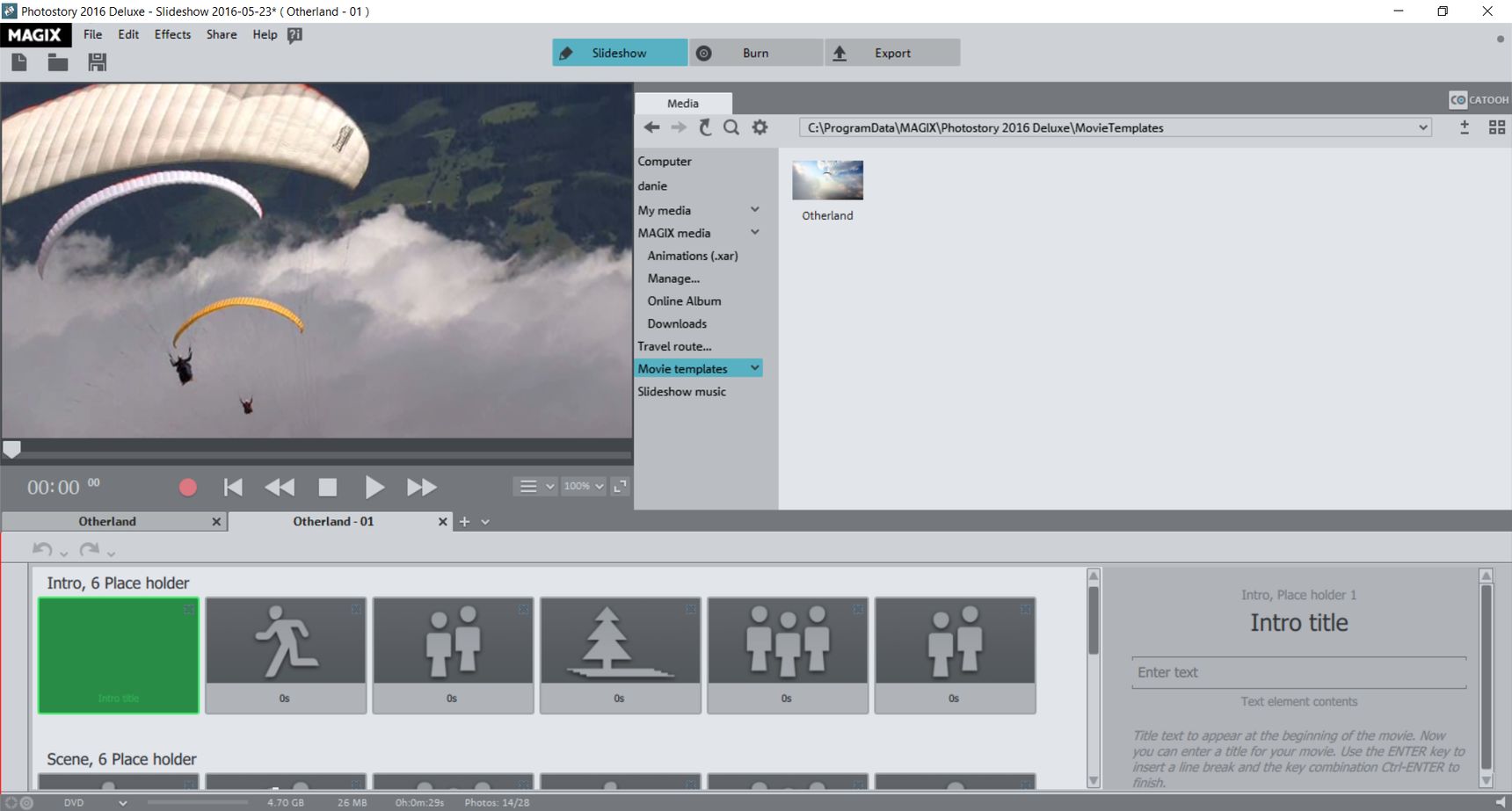Redo the last action
The height and width of the screenshot is (811, 1512).
89,549
